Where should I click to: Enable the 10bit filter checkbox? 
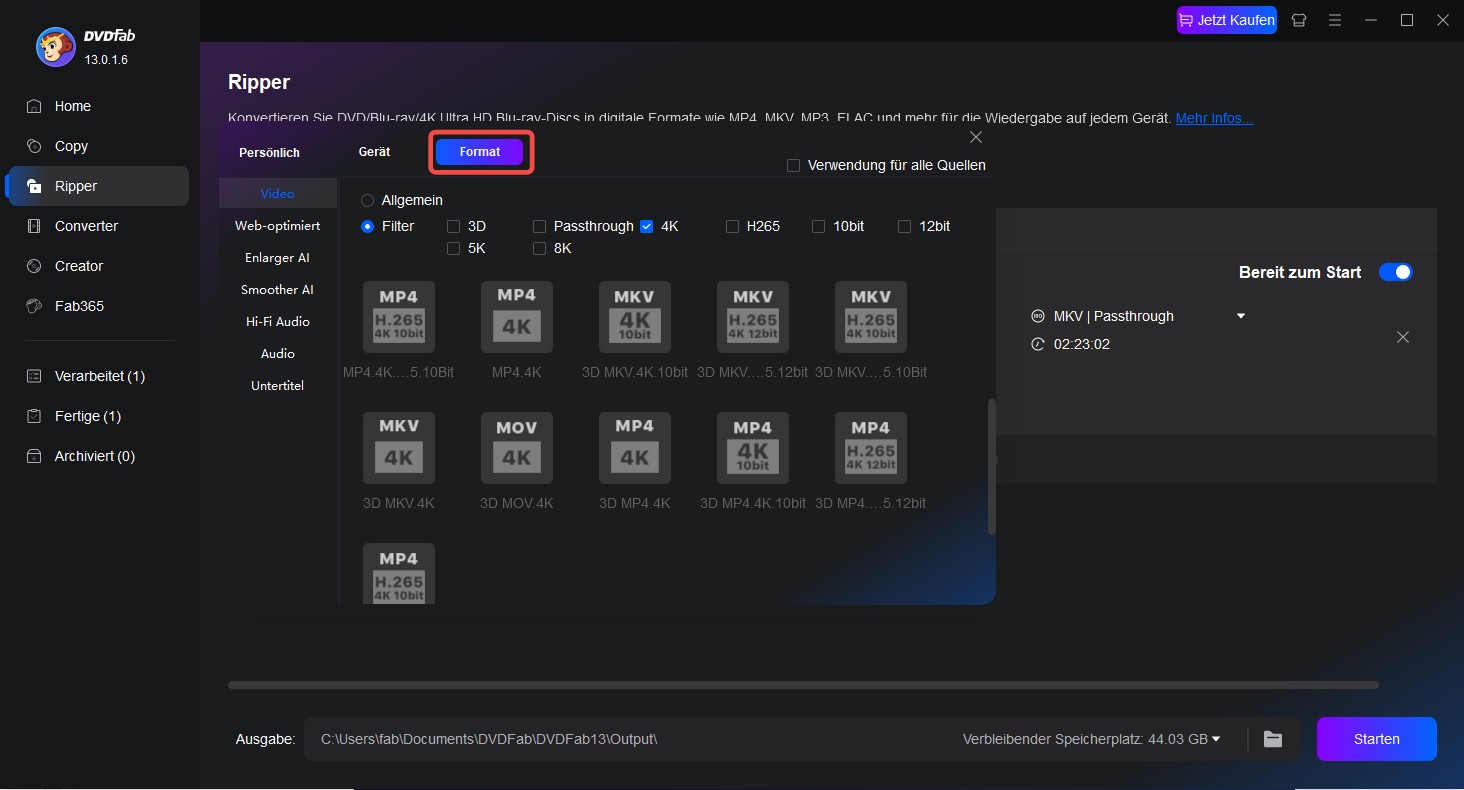coord(819,226)
